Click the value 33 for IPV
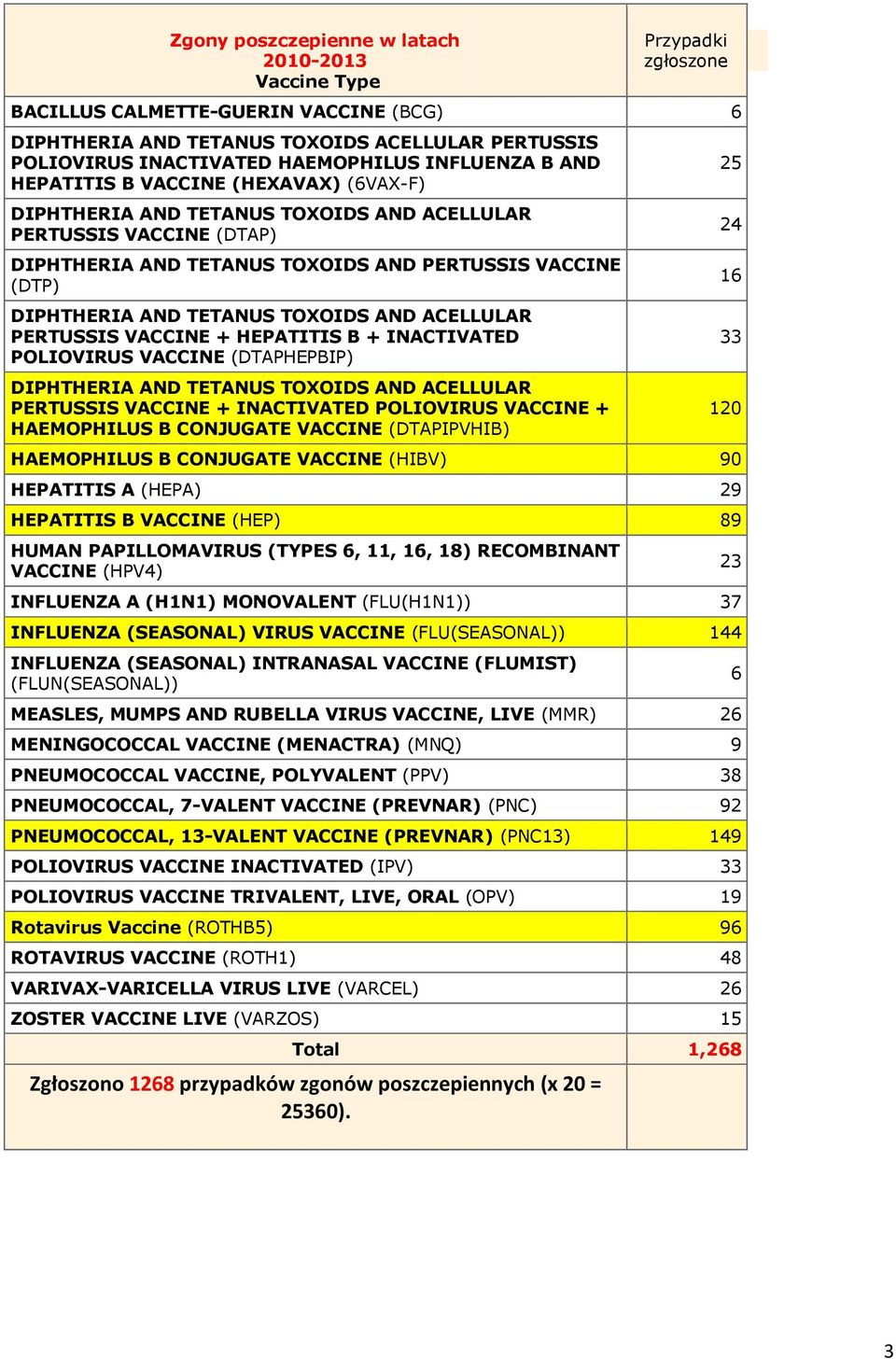The height and width of the screenshot is (1359, 896). pyautogui.click(x=730, y=866)
